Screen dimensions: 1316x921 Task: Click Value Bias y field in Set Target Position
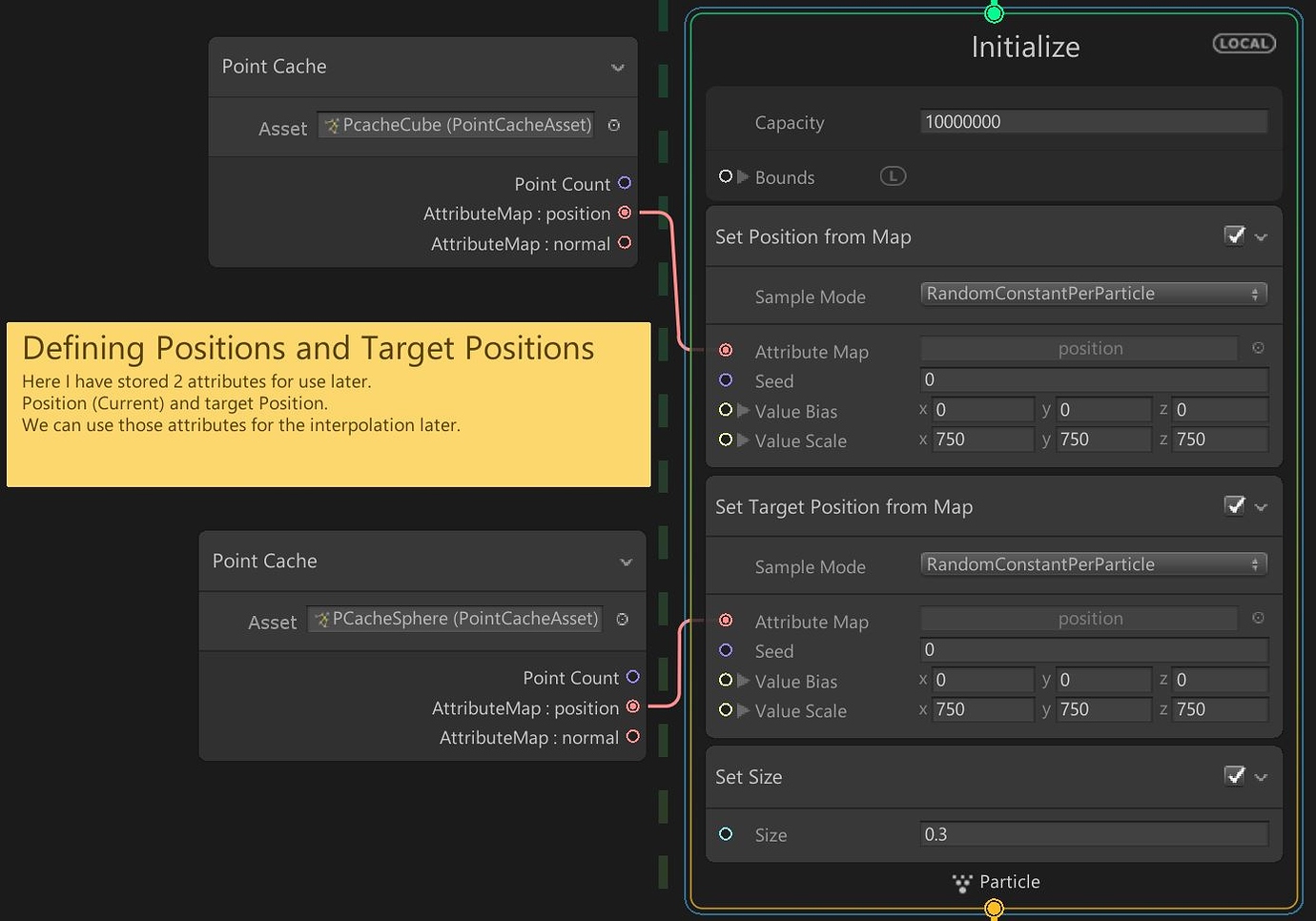pyautogui.click(x=1103, y=680)
